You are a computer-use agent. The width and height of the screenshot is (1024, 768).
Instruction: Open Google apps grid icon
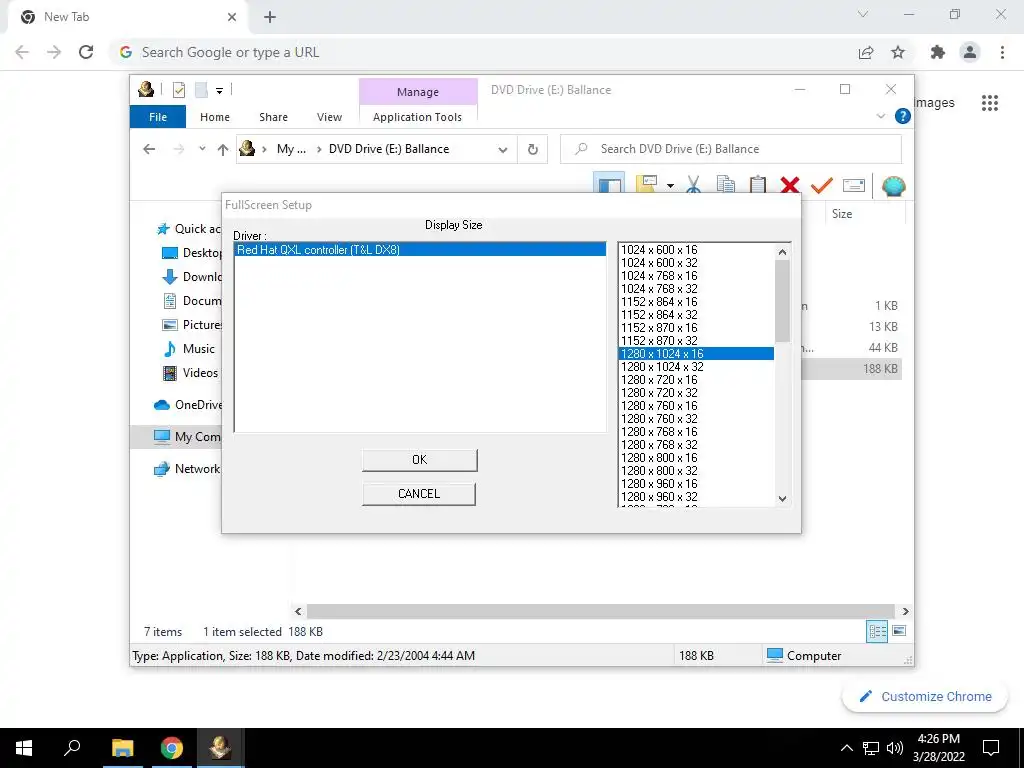990,103
